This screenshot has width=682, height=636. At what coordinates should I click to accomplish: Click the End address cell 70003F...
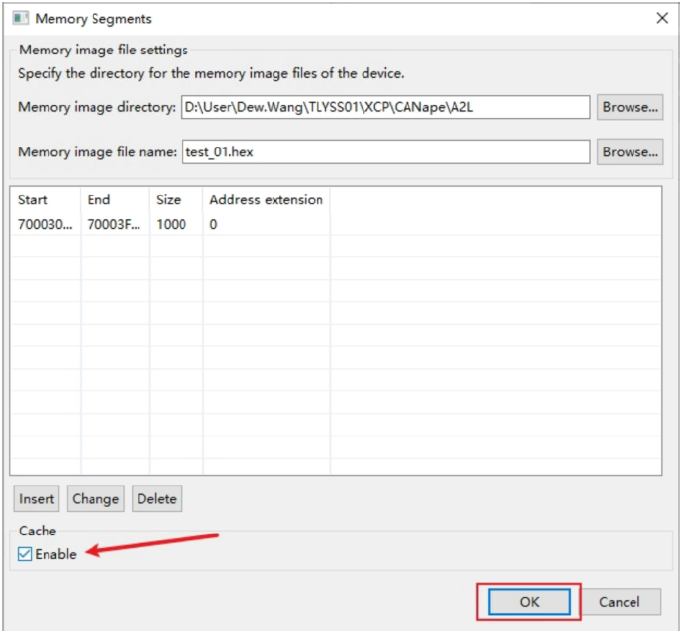(114, 224)
